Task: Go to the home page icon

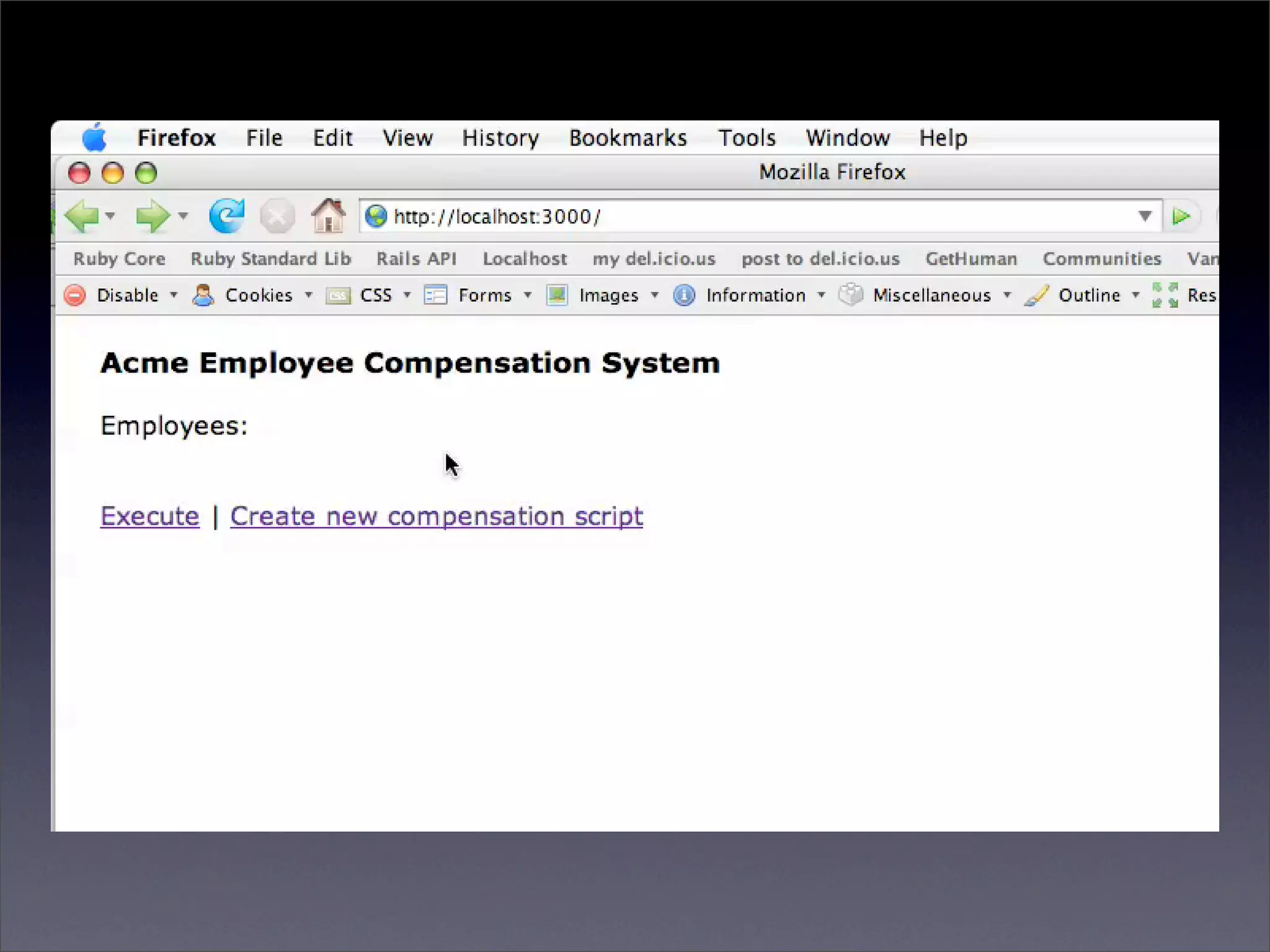Action: point(328,216)
